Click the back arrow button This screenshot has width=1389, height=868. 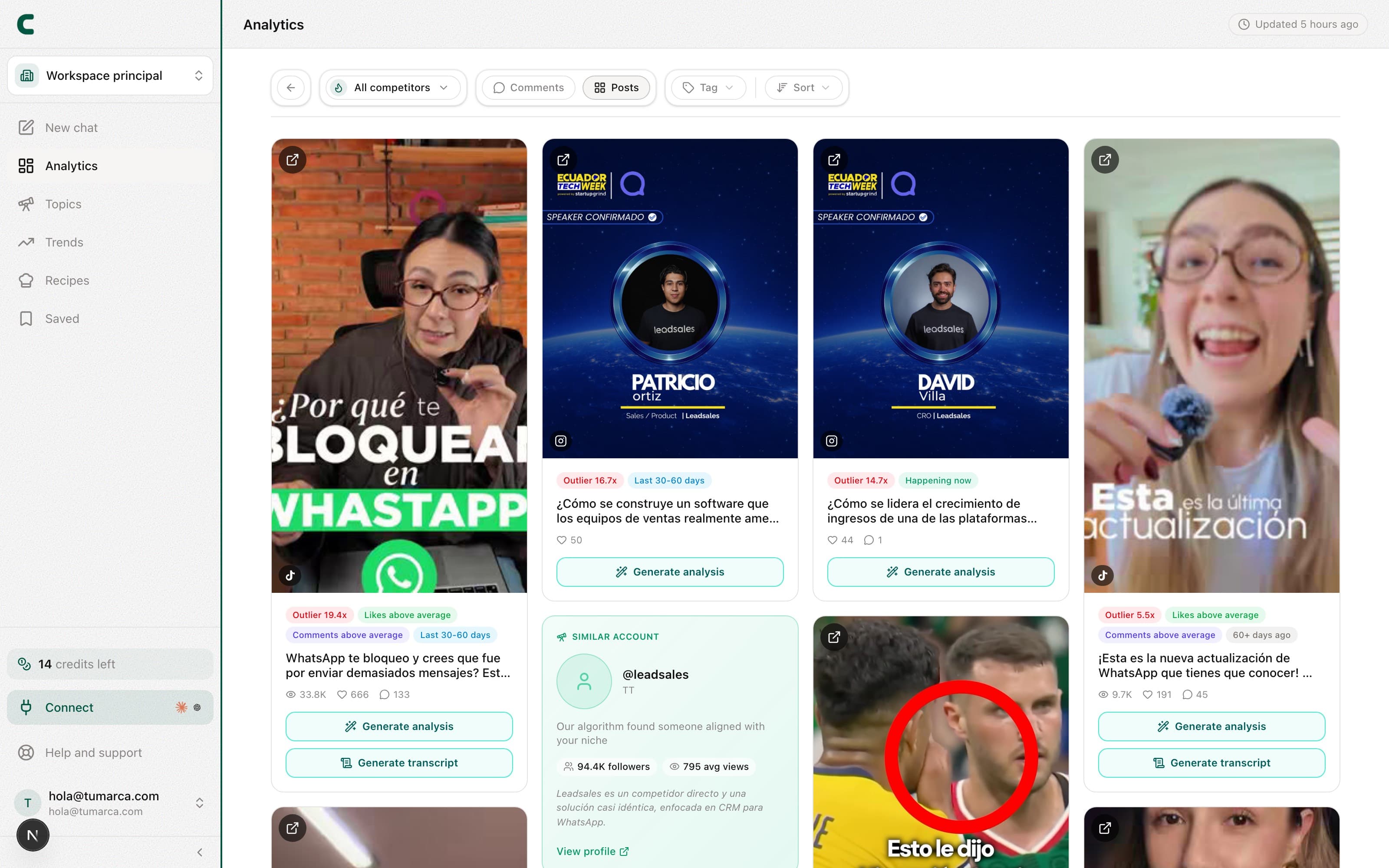(x=291, y=88)
